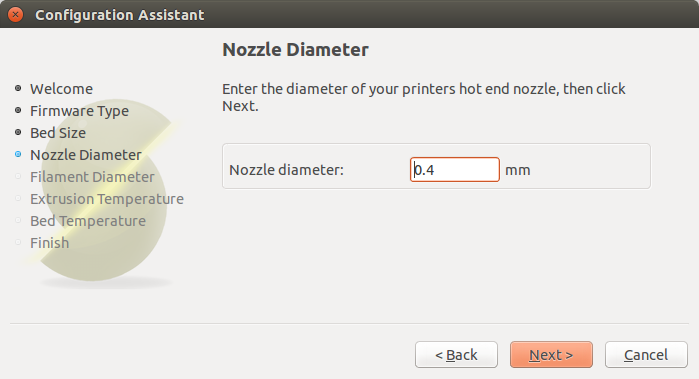Viewport: 699px width, 379px height.
Task: Cancel the Configuration Assistant
Action: tap(646, 355)
